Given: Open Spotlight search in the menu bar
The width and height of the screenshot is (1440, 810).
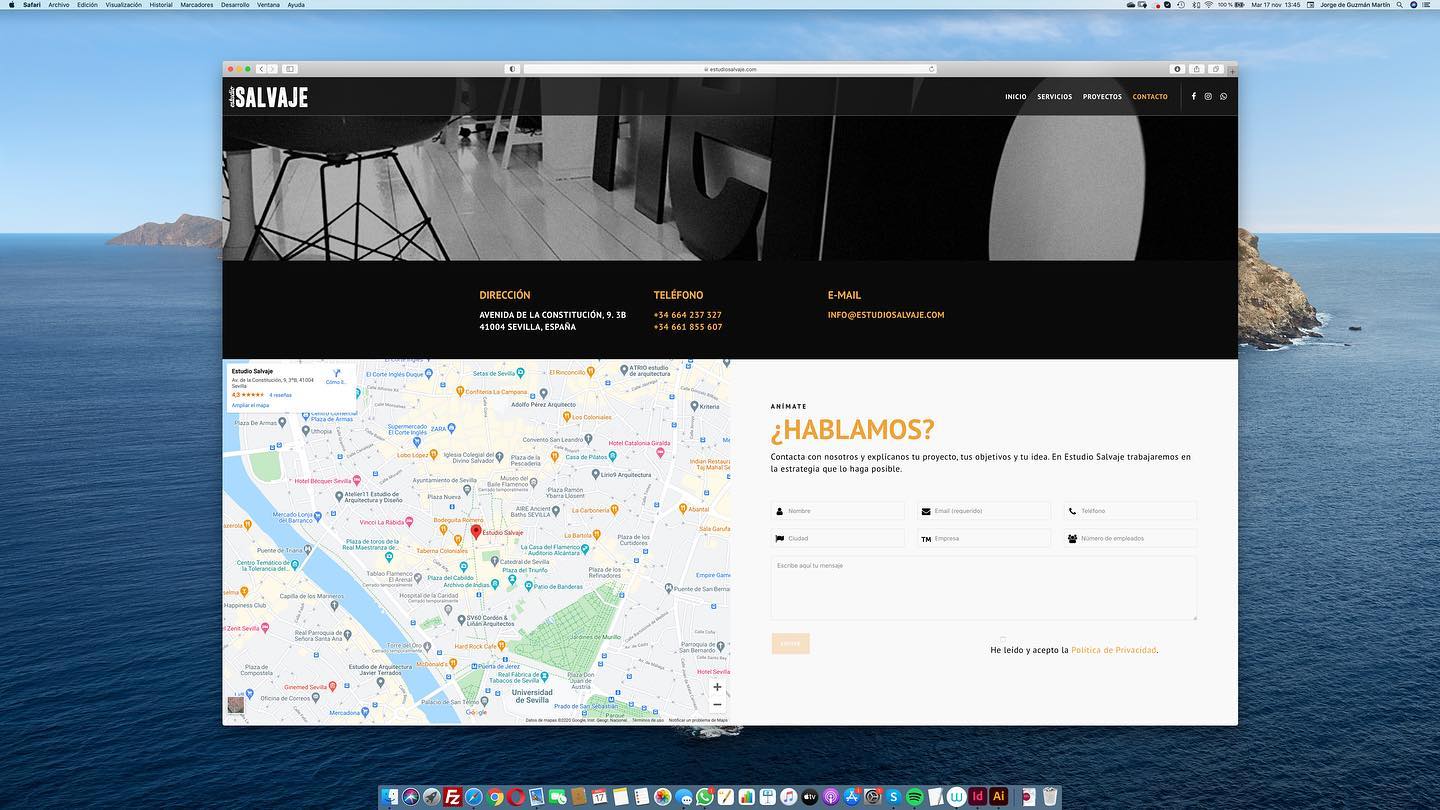Looking at the screenshot, I should pos(1400,5).
